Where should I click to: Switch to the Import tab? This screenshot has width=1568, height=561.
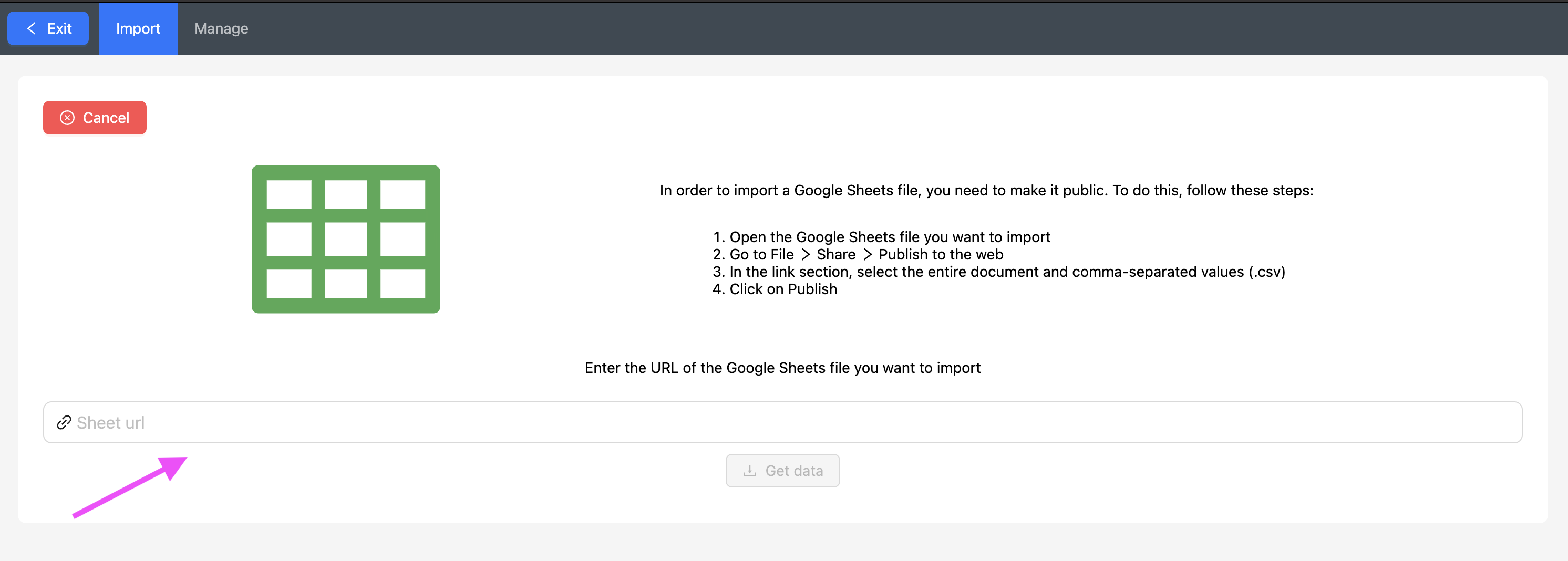pos(138,28)
